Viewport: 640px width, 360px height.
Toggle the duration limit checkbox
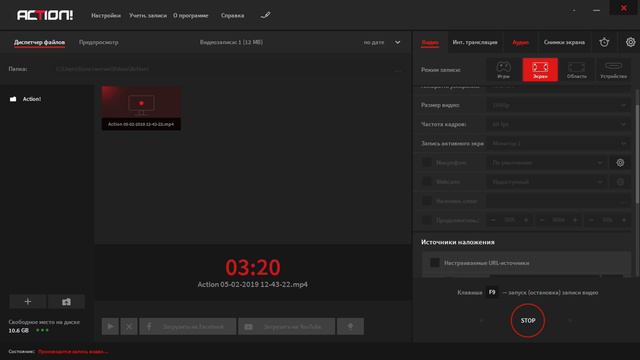pyautogui.click(x=427, y=220)
